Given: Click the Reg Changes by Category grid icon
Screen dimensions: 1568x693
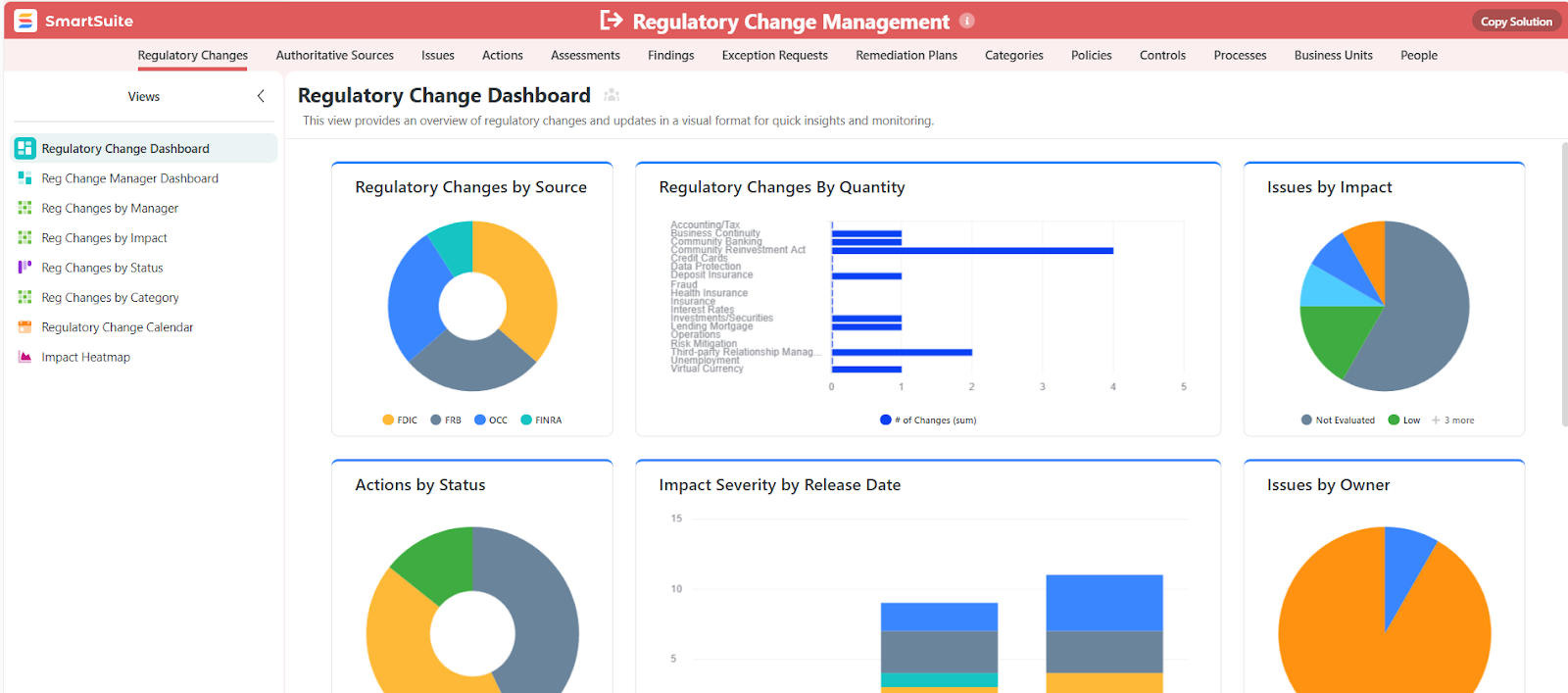Looking at the screenshot, I should (x=24, y=297).
